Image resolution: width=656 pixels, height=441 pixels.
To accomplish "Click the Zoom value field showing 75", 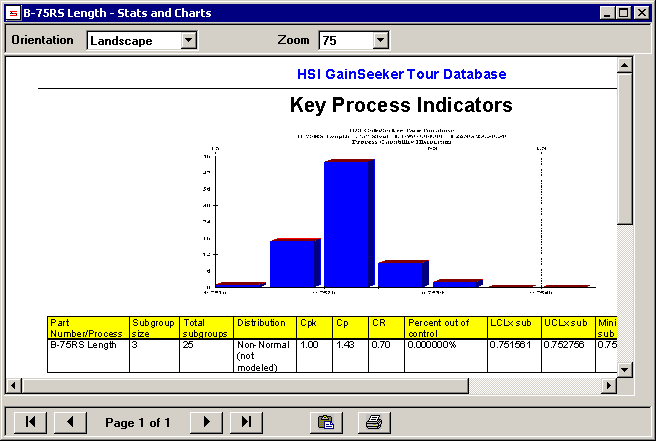I will pyautogui.click(x=344, y=40).
